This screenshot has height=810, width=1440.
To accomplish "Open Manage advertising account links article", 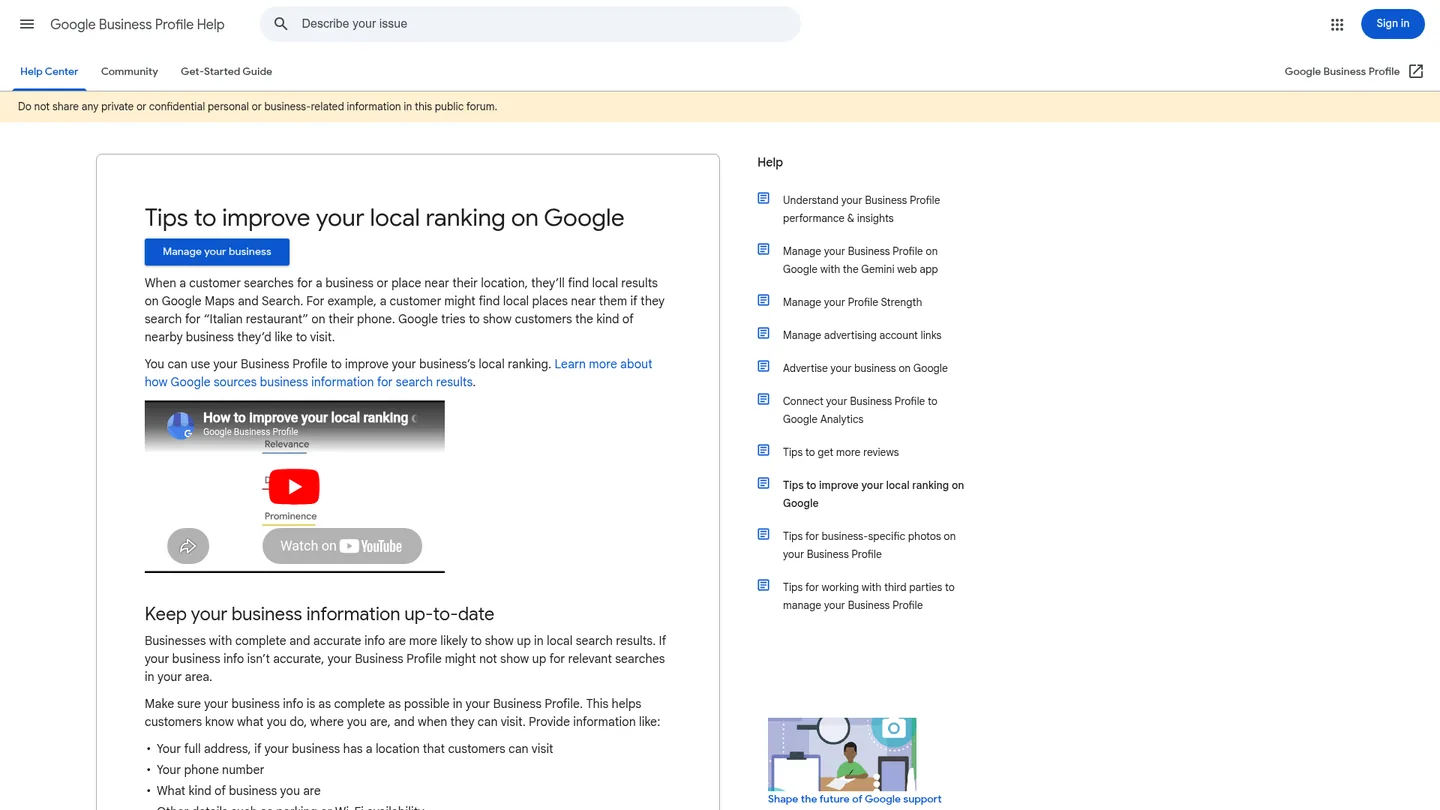I will click(x=862, y=335).
